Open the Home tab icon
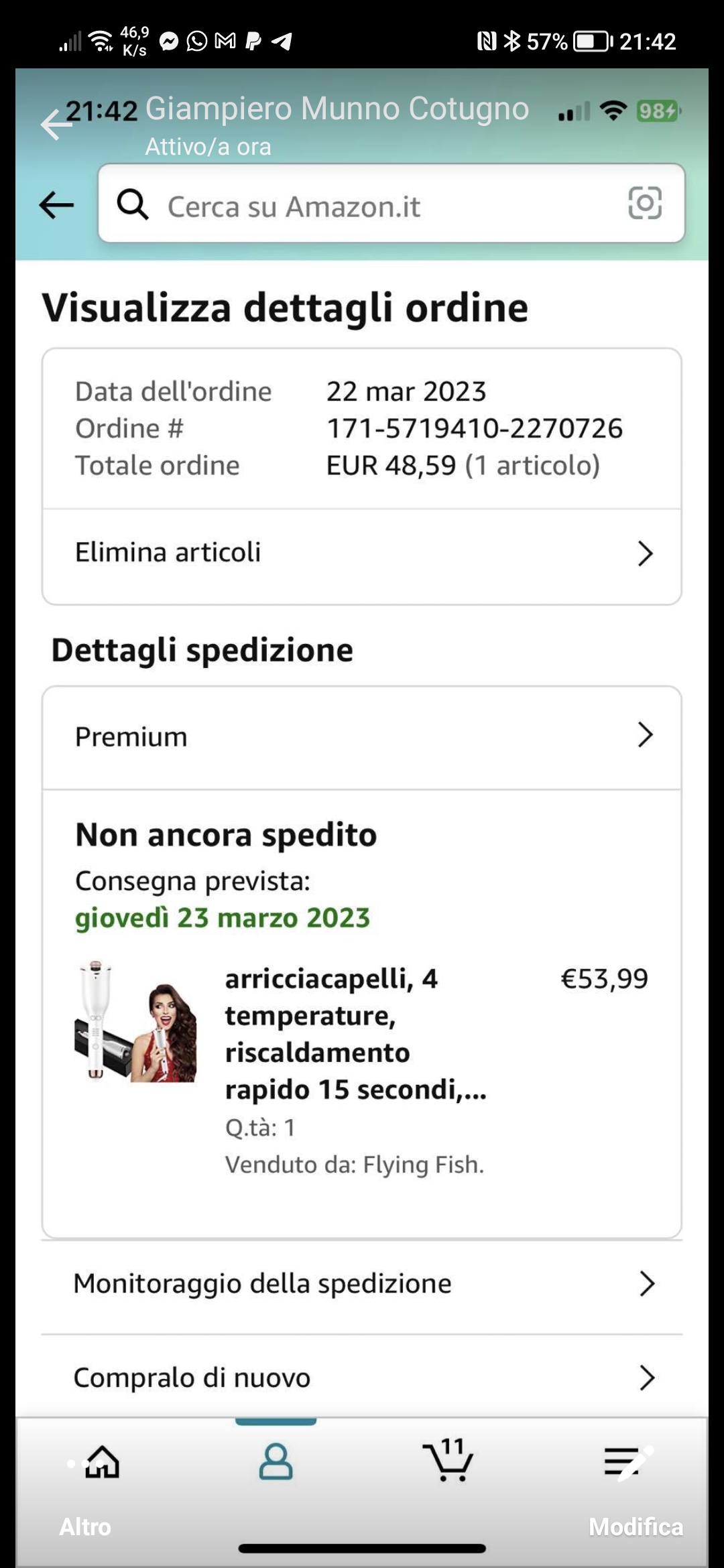 pyautogui.click(x=102, y=1462)
